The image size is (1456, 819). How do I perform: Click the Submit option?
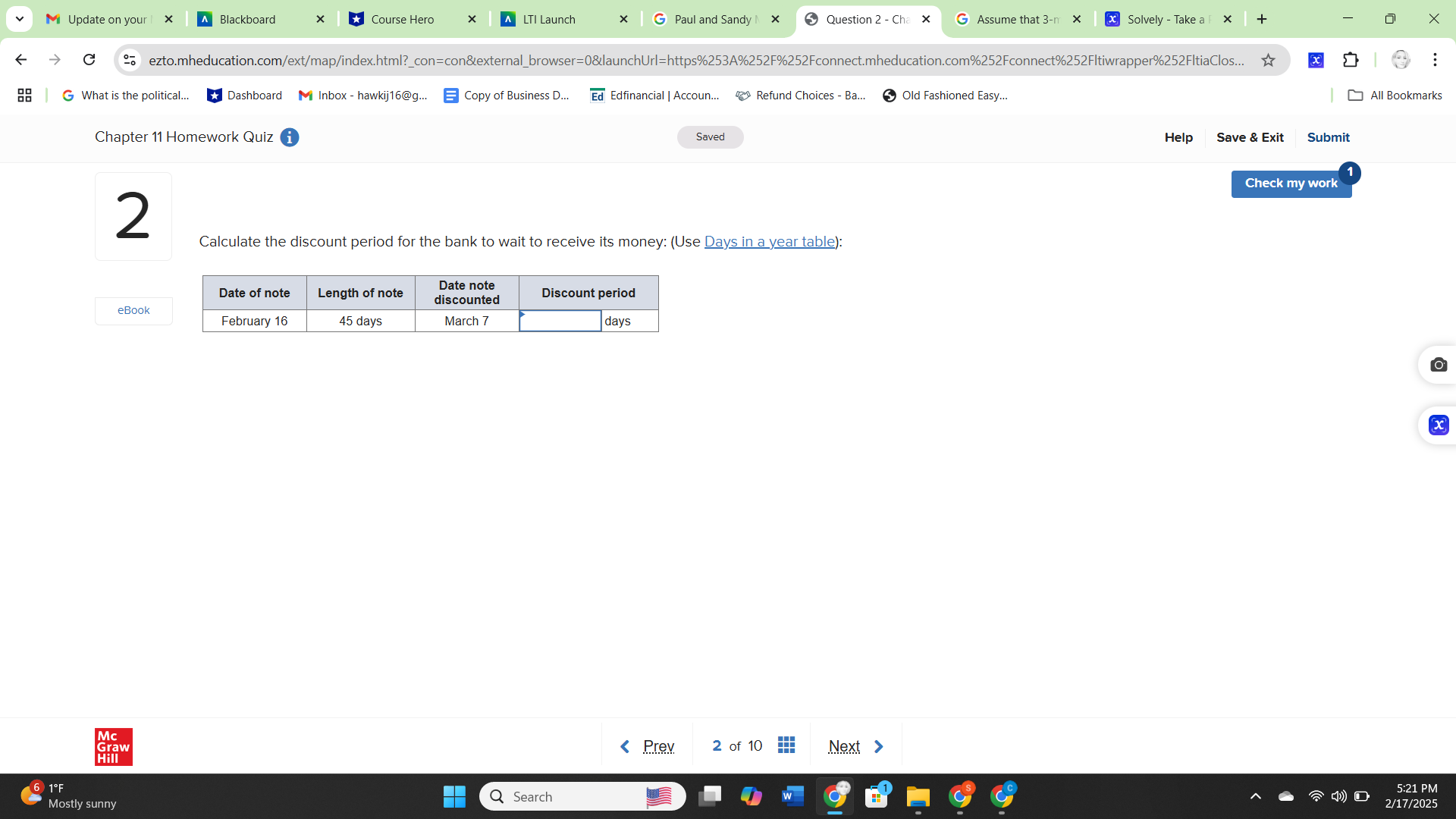pos(1328,137)
